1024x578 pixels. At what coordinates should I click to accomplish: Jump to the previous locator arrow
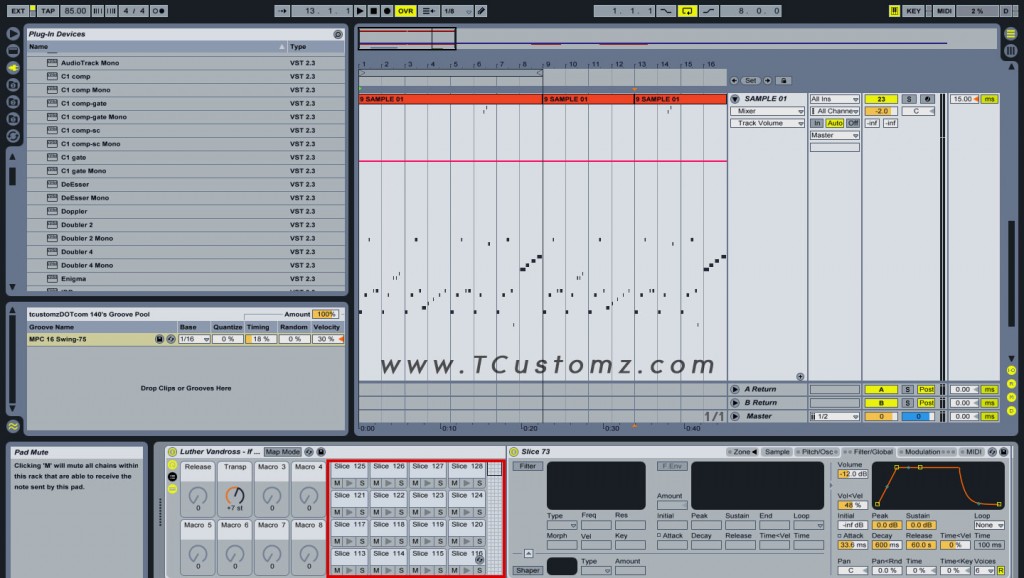[734, 80]
